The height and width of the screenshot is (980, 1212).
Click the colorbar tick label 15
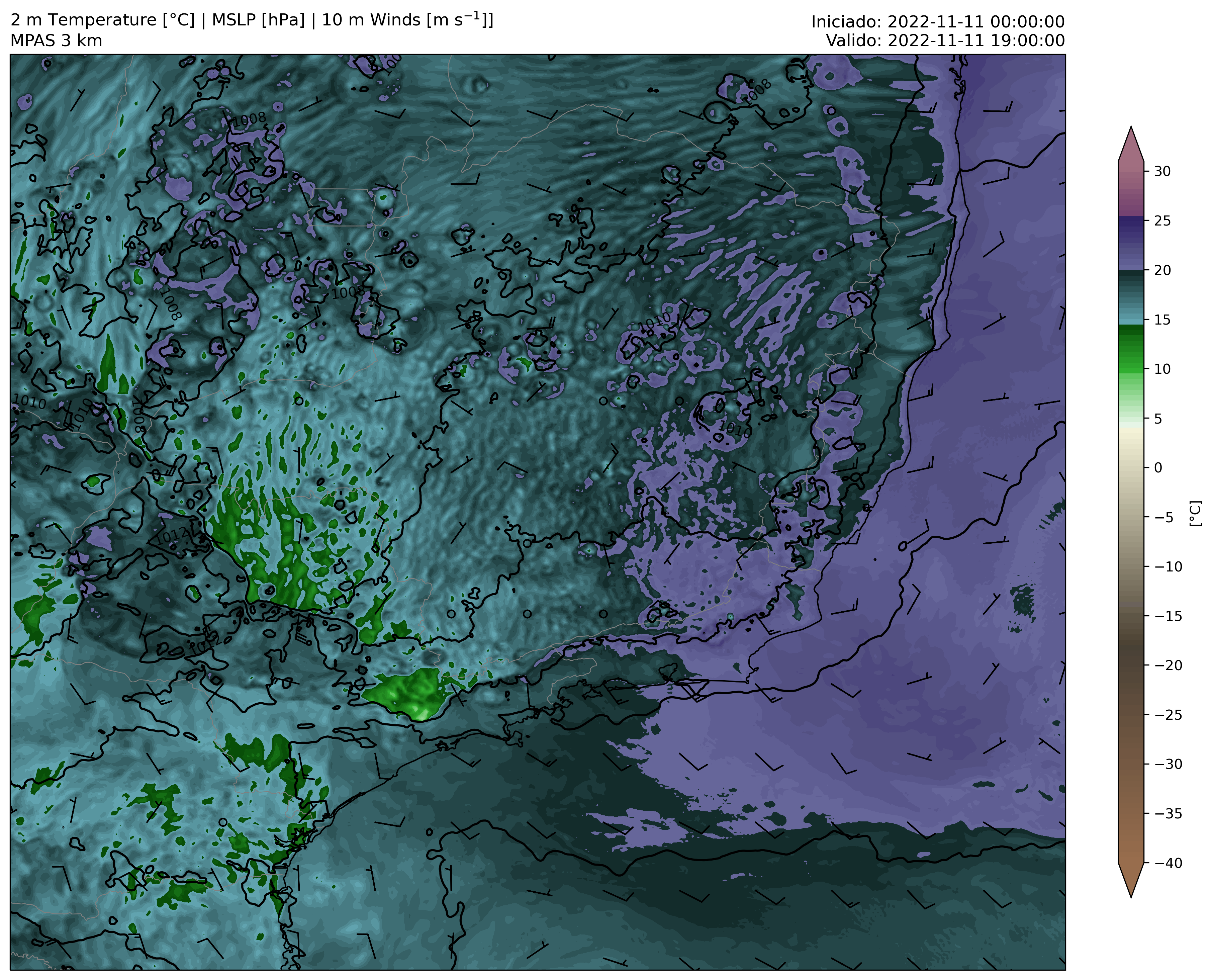[x=1162, y=320]
